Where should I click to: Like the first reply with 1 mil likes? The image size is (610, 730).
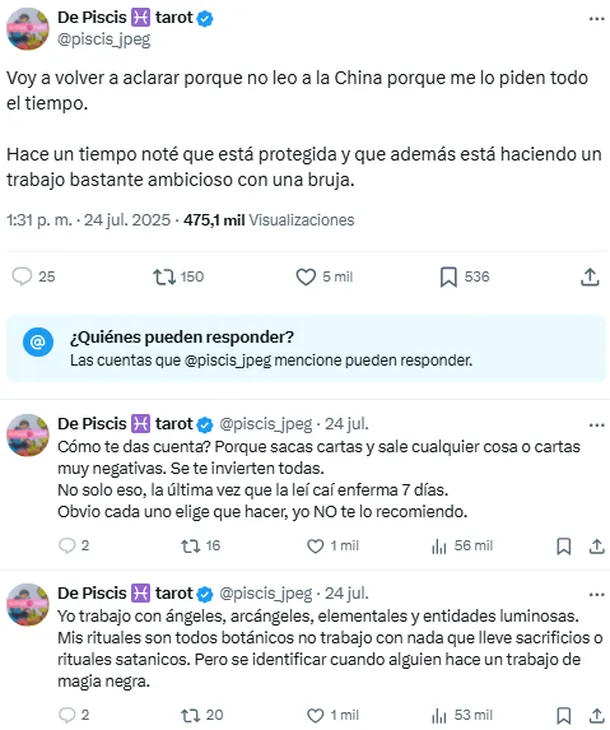tap(315, 546)
